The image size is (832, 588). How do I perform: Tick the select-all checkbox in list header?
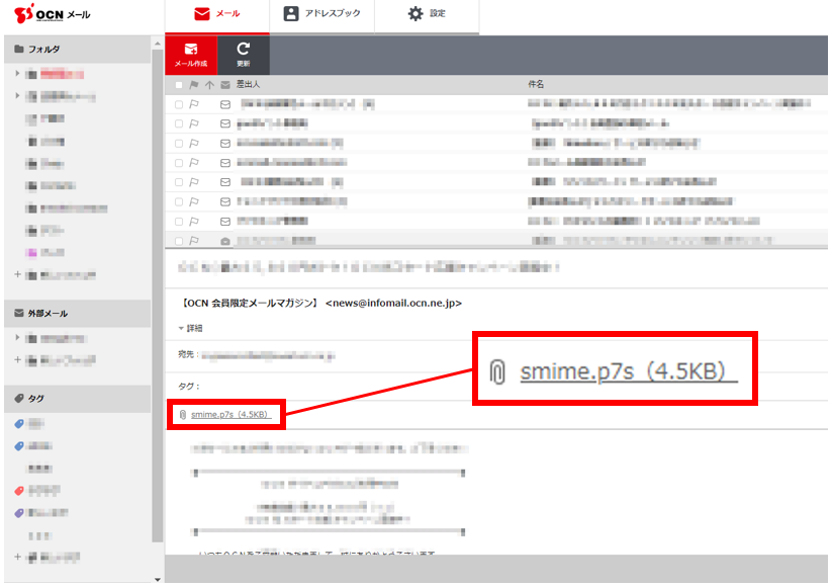pos(179,85)
